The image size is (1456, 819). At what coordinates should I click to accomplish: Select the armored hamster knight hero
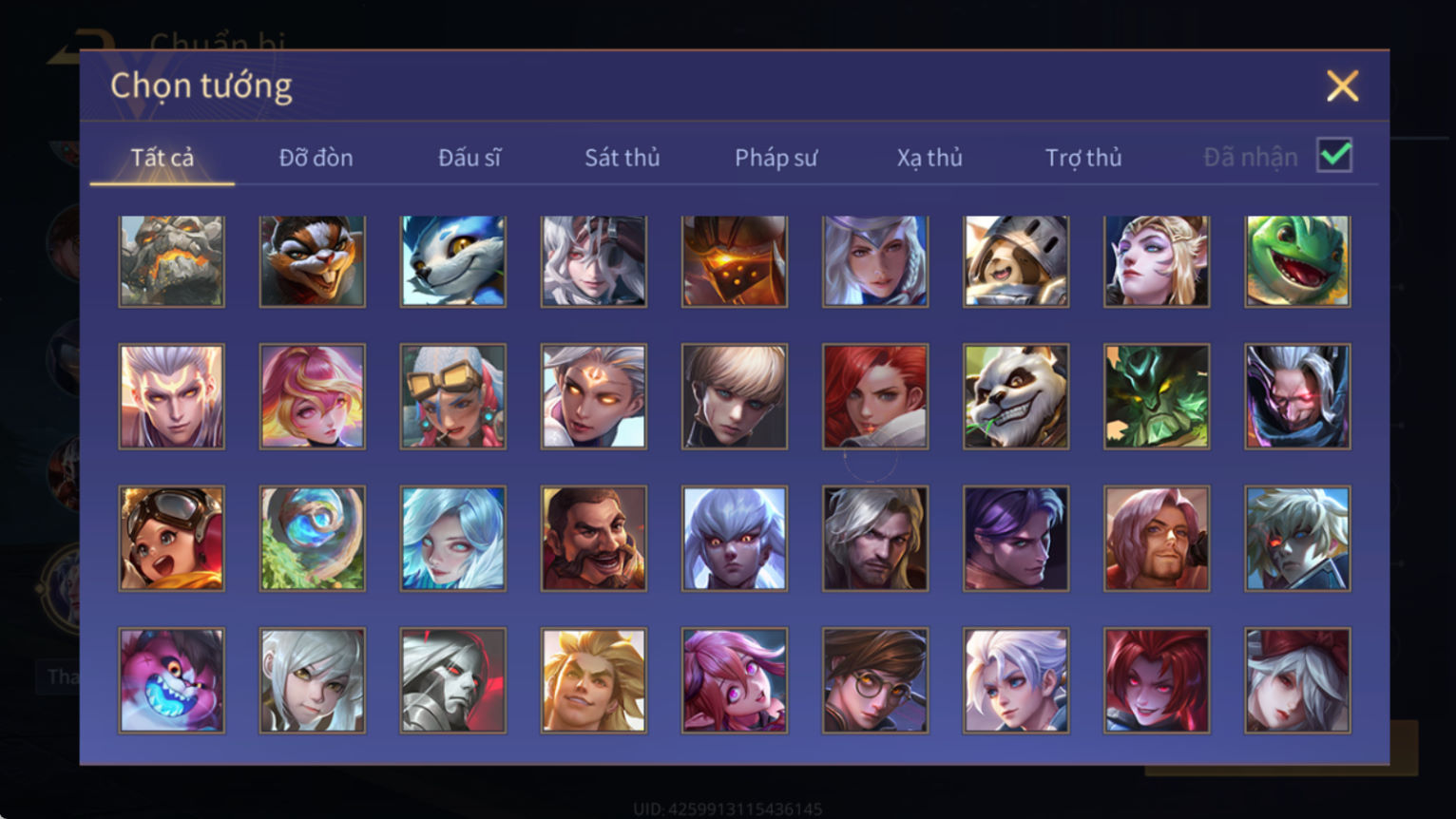pyautogui.click(x=1016, y=261)
